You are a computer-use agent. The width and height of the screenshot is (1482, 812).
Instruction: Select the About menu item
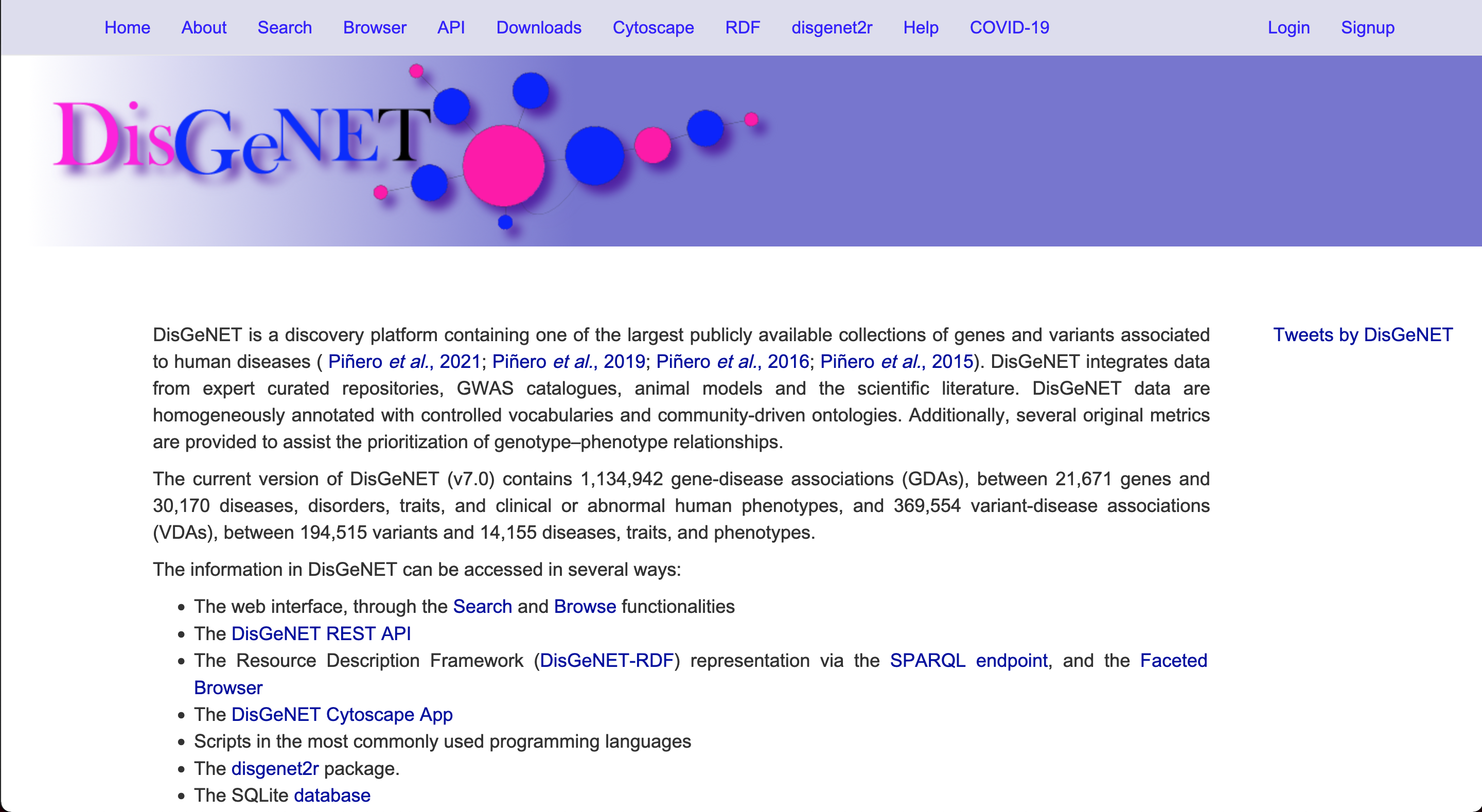(204, 27)
